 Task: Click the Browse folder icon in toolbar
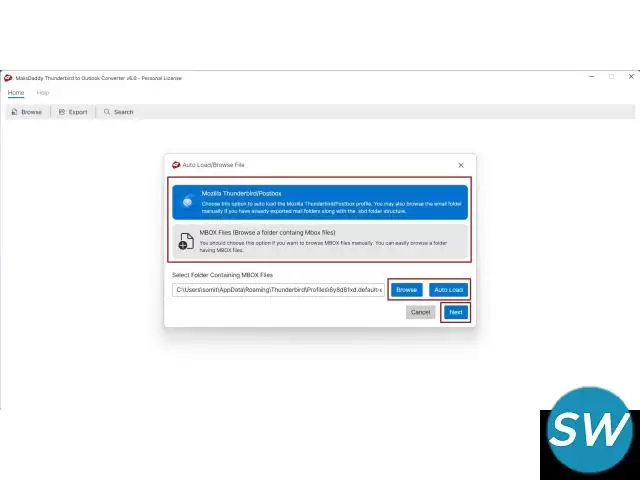click(x=14, y=112)
